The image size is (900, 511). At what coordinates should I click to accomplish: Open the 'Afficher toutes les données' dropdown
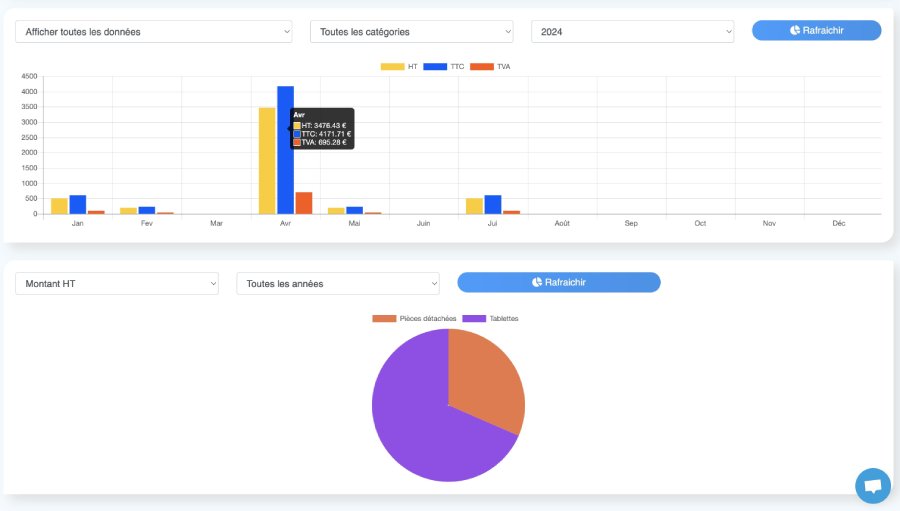tap(153, 32)
